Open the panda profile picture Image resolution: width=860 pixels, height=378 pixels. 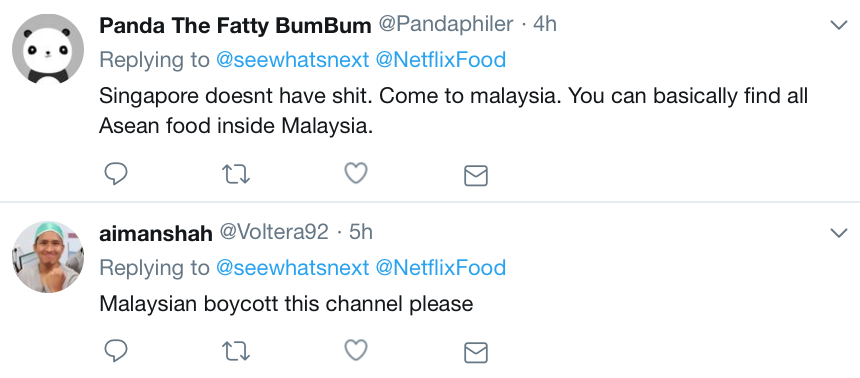pos(48,49)
